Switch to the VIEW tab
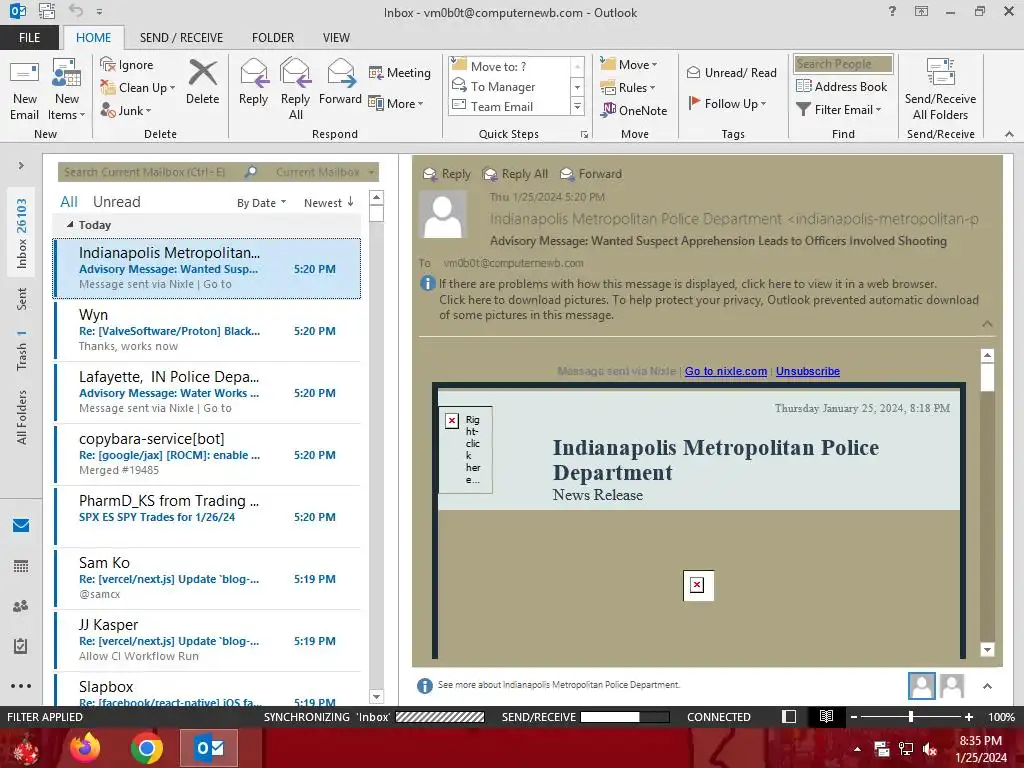Image resolution: width=1024 pixels, height=768 pixels. click(336, 38)
